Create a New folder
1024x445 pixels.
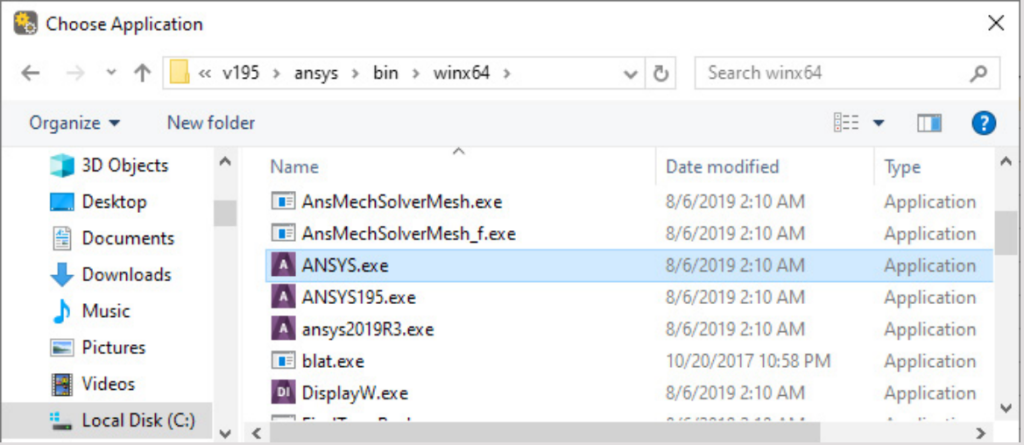click(x=211, y=123)
